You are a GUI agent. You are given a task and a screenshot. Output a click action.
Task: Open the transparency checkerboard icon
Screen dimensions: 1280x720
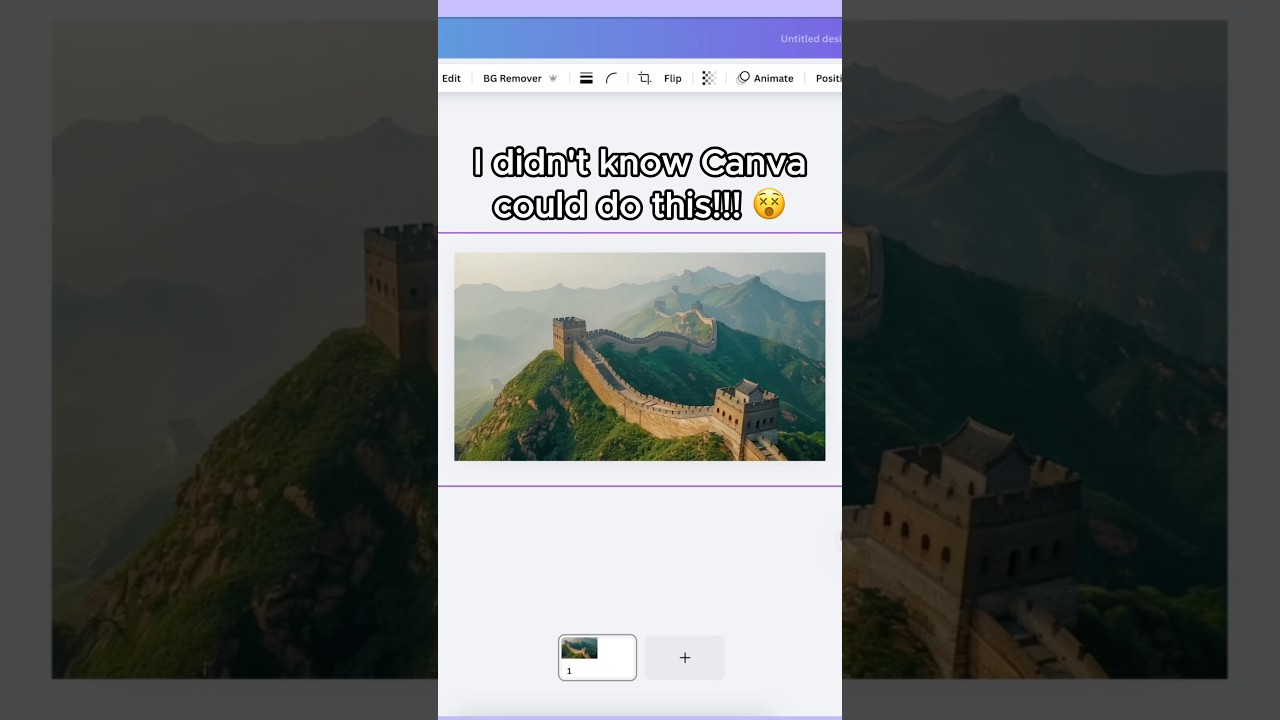(708, 78)
